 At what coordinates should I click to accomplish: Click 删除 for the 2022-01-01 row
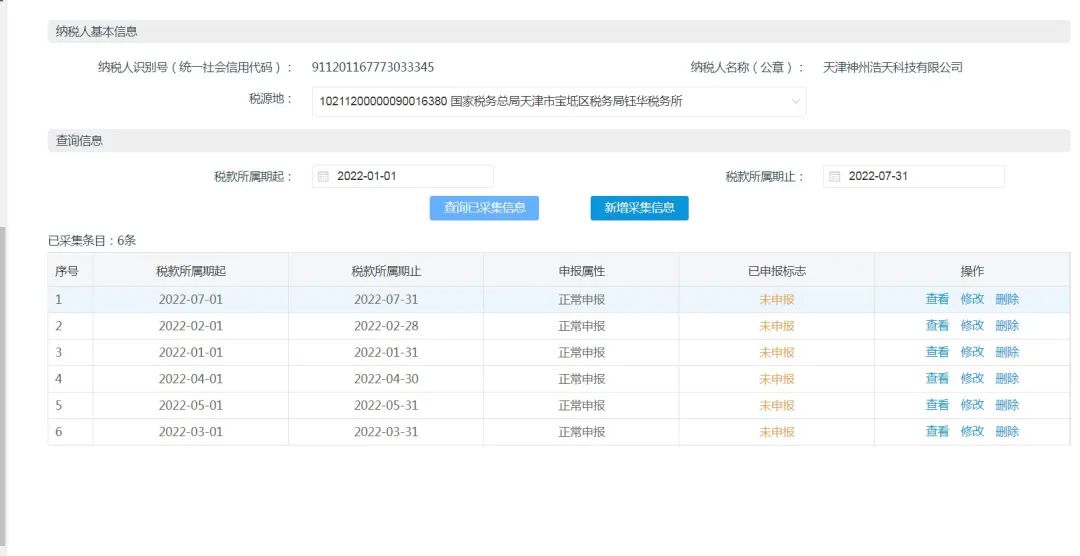click(1007, 352)
